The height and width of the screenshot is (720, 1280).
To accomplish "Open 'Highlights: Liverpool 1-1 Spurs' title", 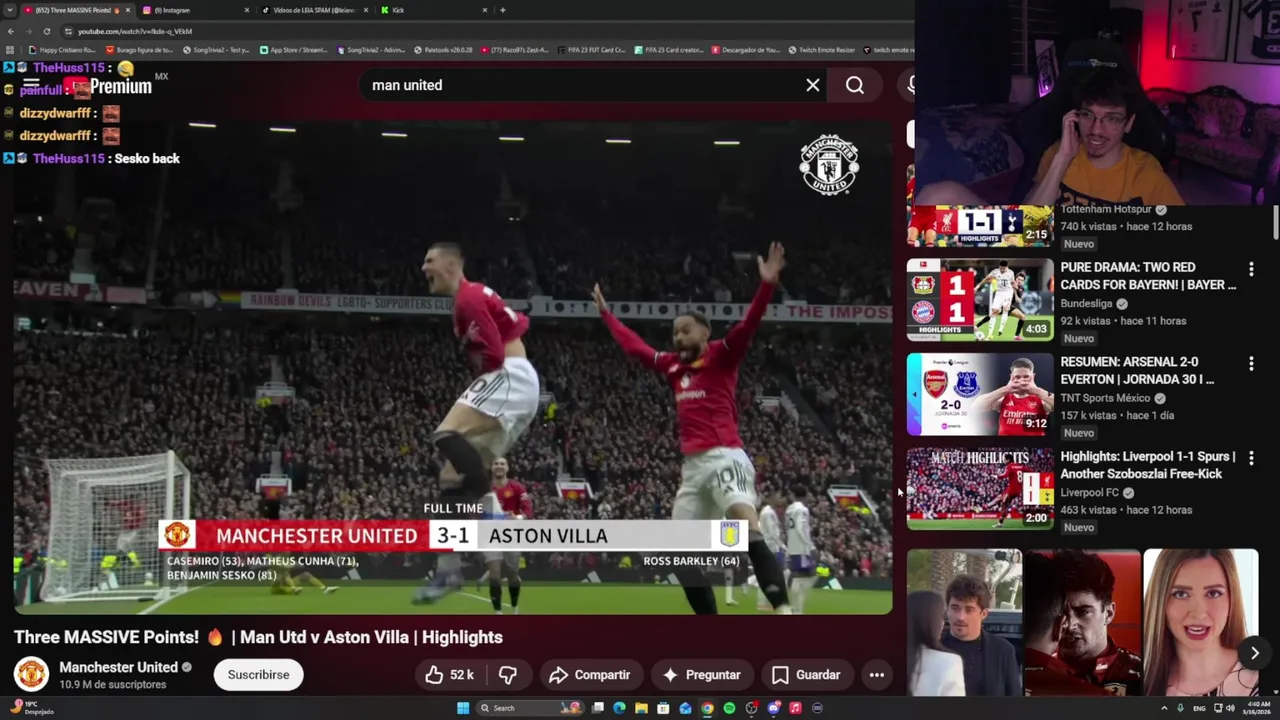I will (1148, 465).
